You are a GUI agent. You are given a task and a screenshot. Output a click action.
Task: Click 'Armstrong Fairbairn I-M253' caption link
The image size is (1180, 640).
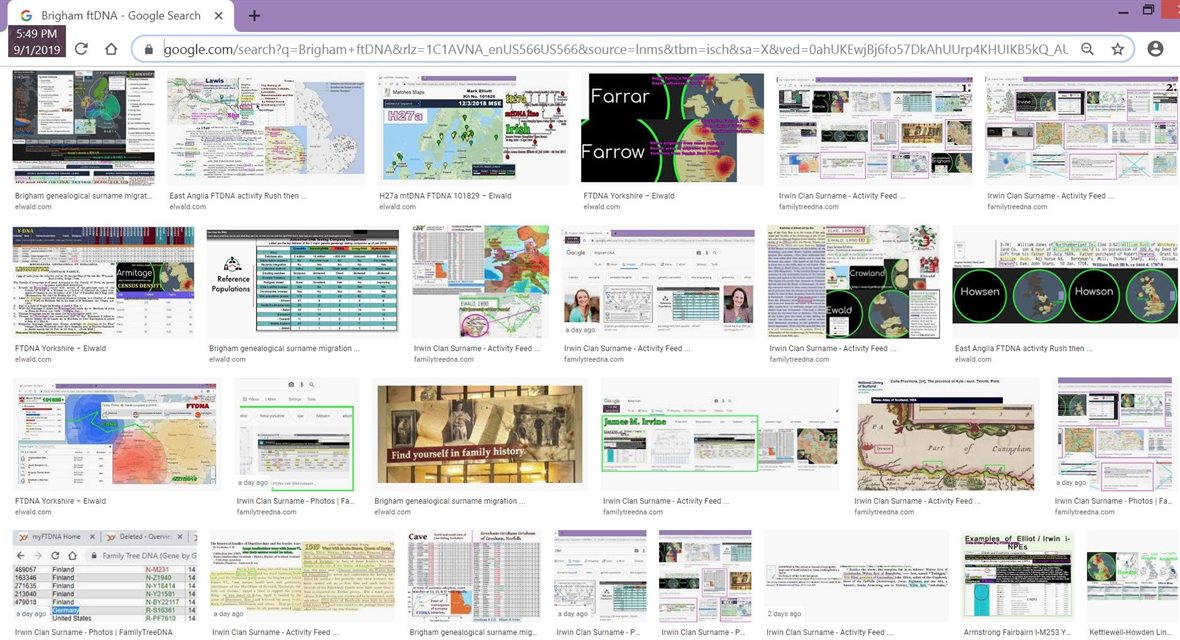[x=1018, y=632]
